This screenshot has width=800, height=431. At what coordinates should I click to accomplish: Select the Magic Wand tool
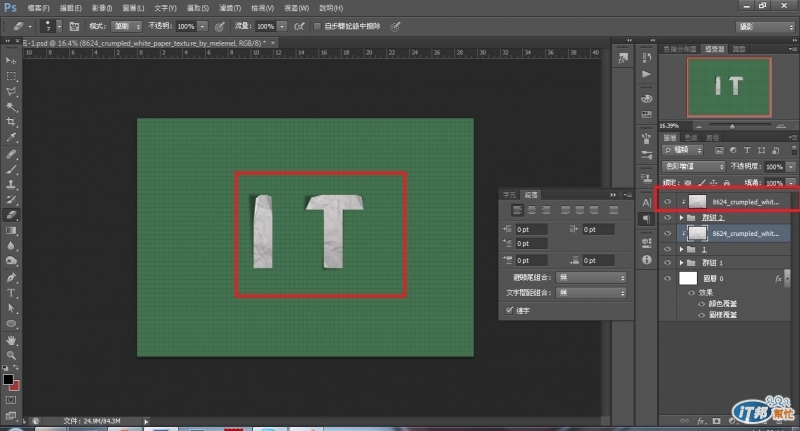point(12,106)
